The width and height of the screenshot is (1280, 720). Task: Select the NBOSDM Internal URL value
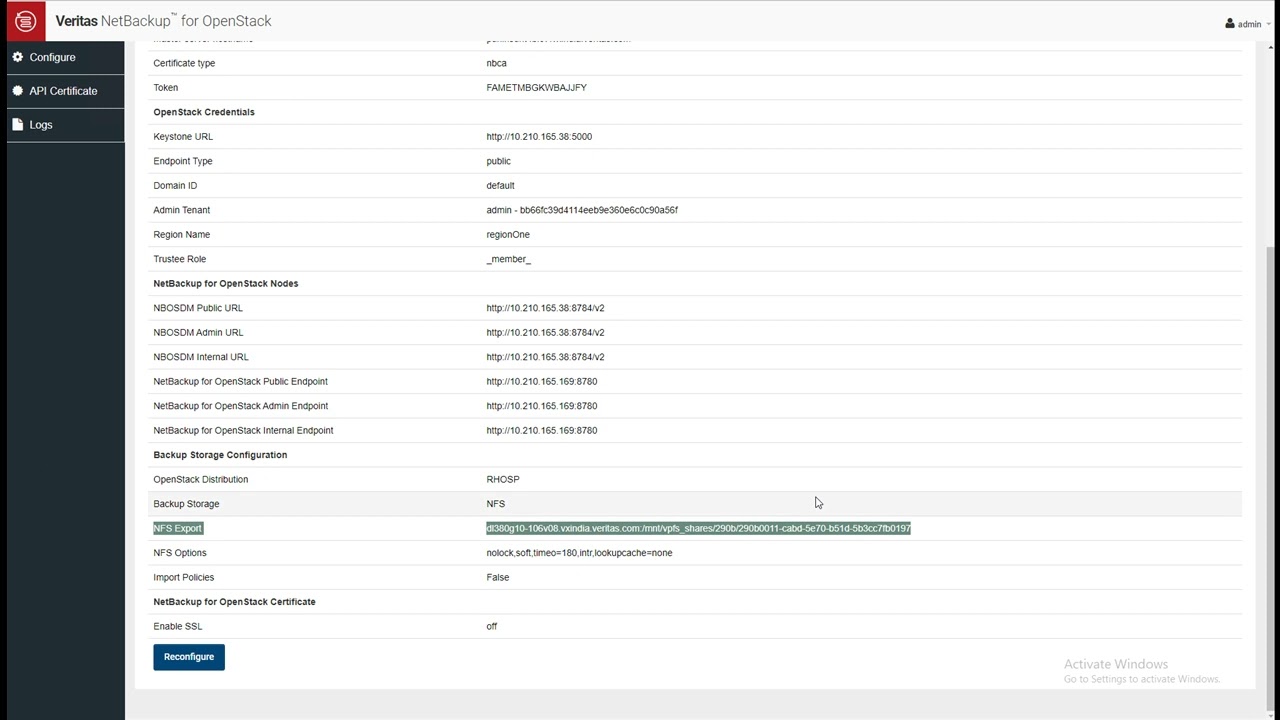click(545, 357)
